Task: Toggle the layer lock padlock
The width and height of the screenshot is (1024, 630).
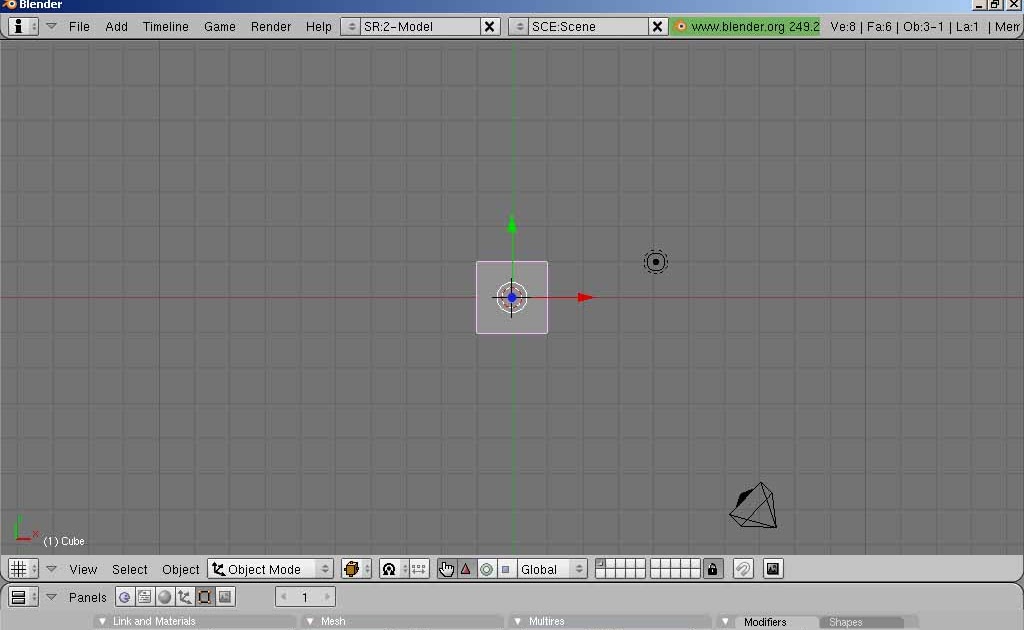Action: tap(713, 568)
